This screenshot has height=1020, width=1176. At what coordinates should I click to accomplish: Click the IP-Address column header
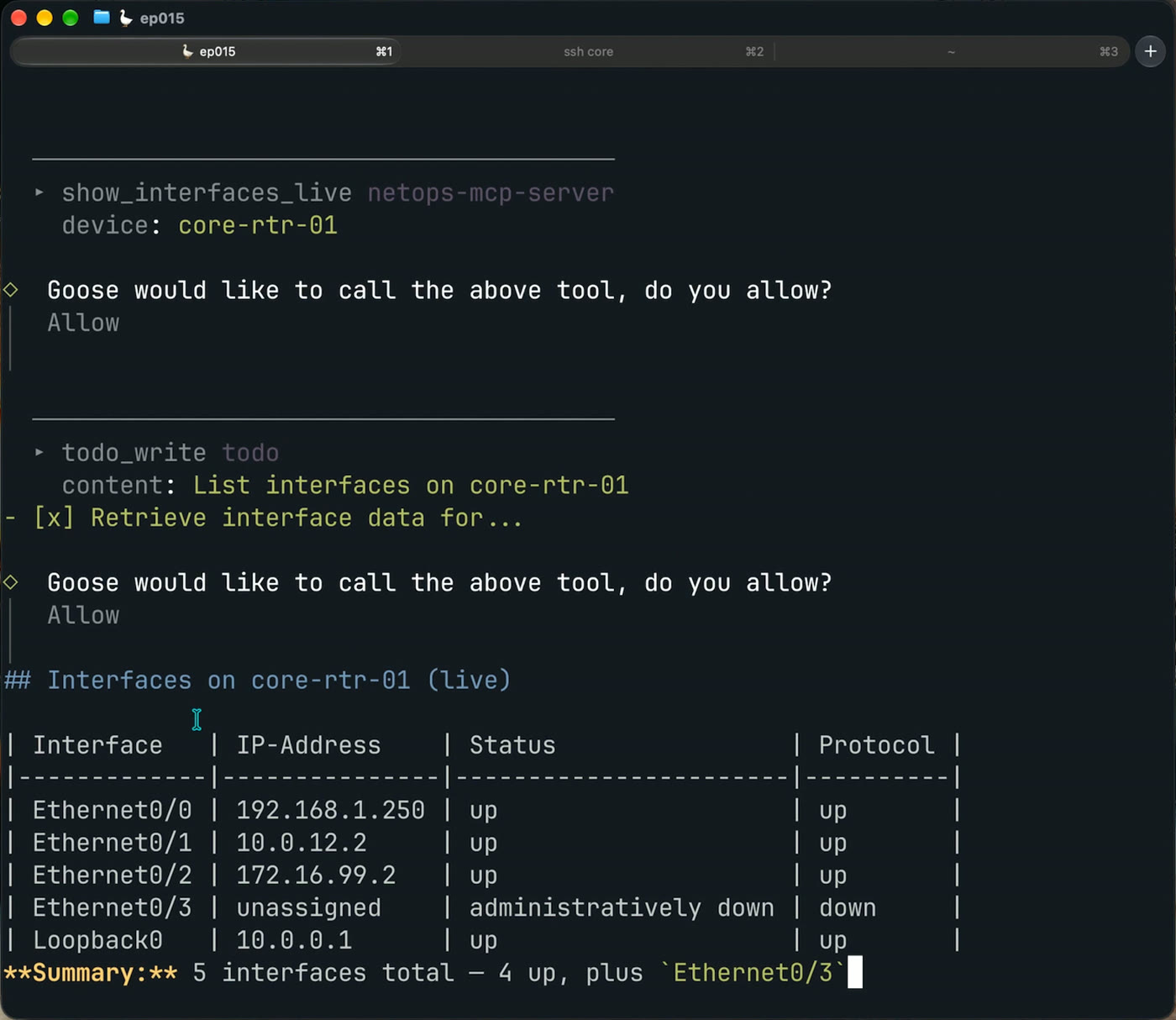pyautogui.click(x=308, y=745)
